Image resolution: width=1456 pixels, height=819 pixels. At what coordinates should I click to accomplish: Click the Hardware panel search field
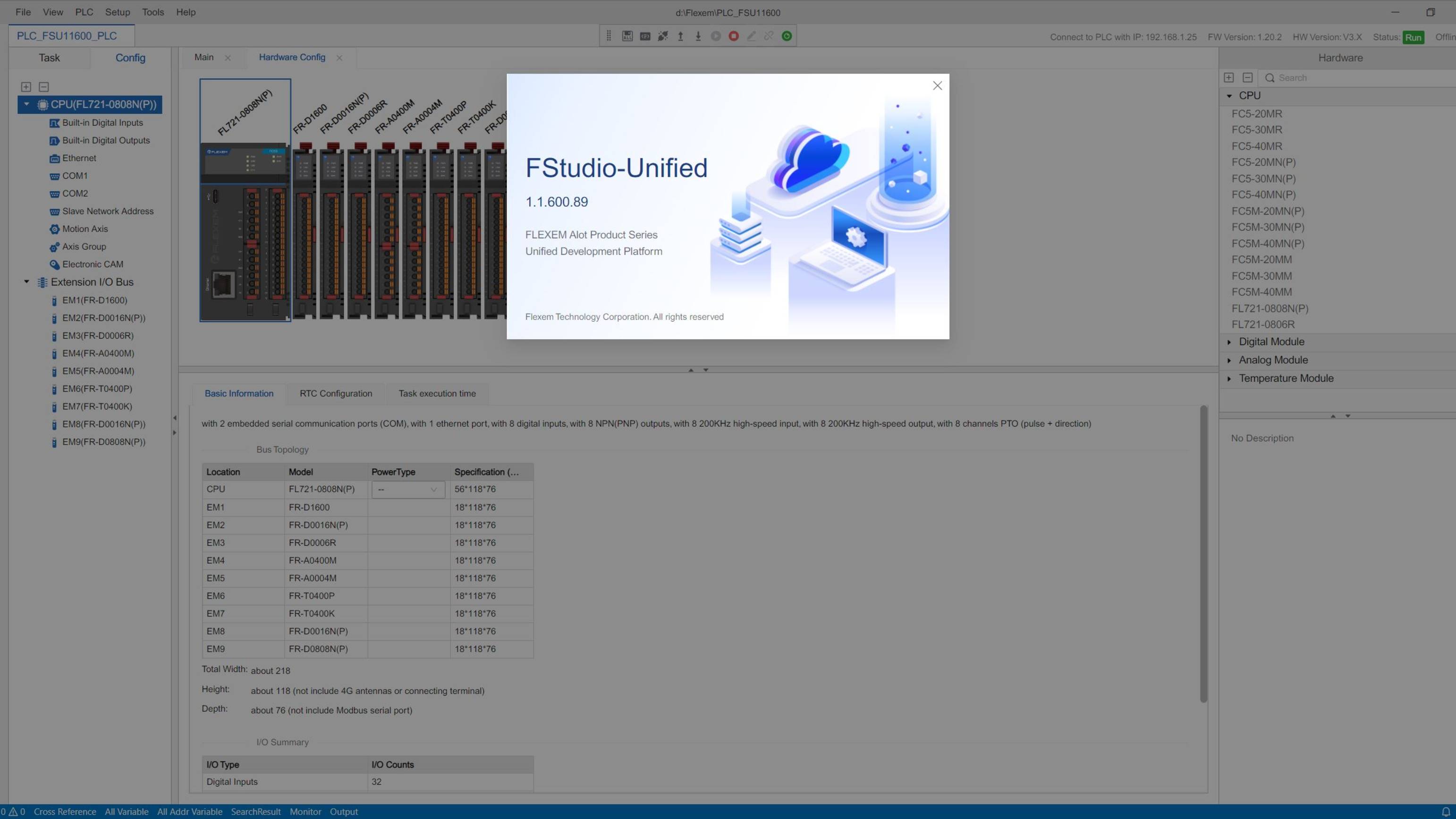[x=1356, y=77]
